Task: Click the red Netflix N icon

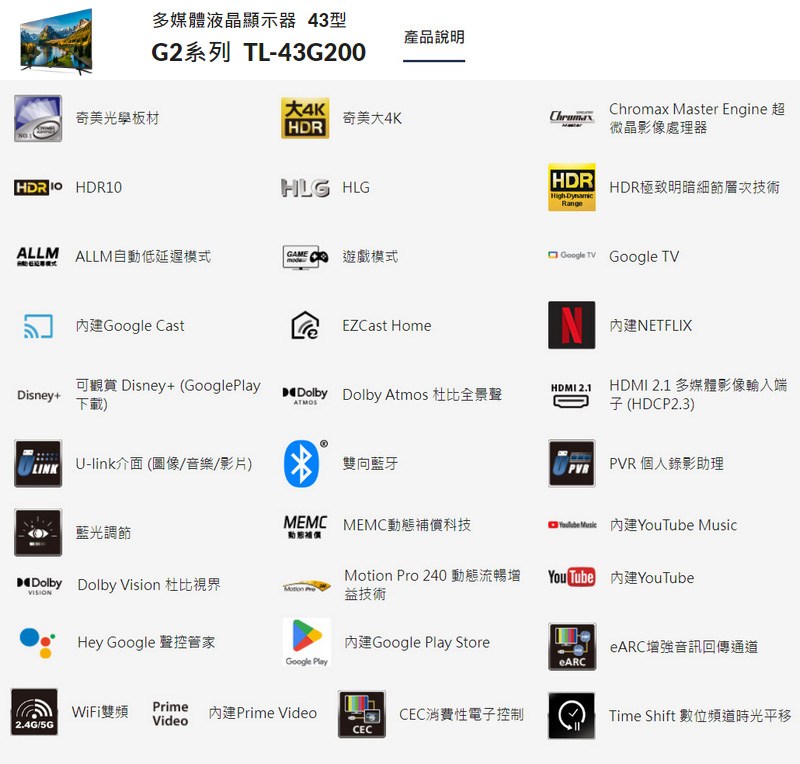Action: (x=571, y=325)
